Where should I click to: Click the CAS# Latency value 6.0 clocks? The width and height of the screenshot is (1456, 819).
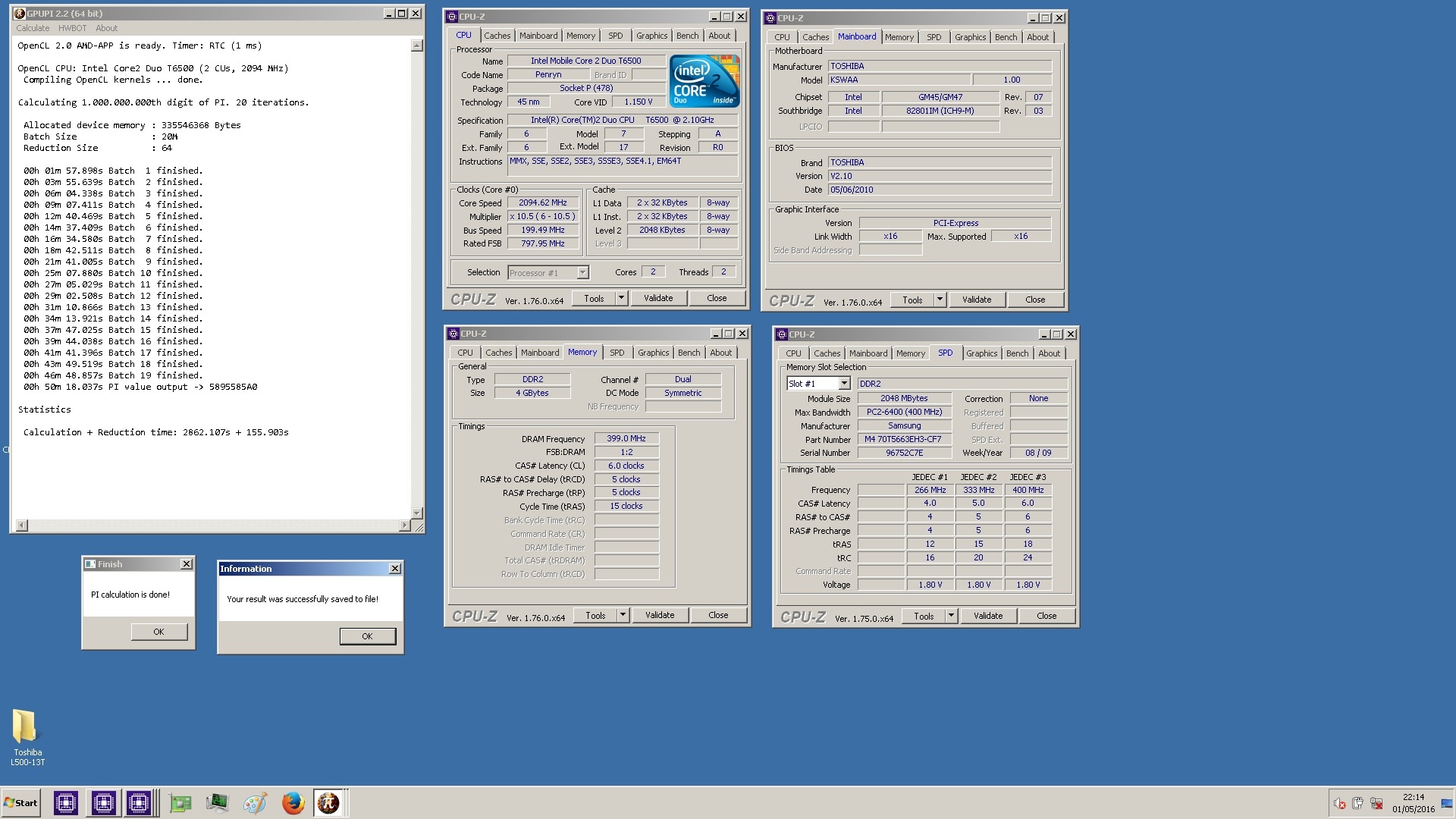(x=626, y=466)
